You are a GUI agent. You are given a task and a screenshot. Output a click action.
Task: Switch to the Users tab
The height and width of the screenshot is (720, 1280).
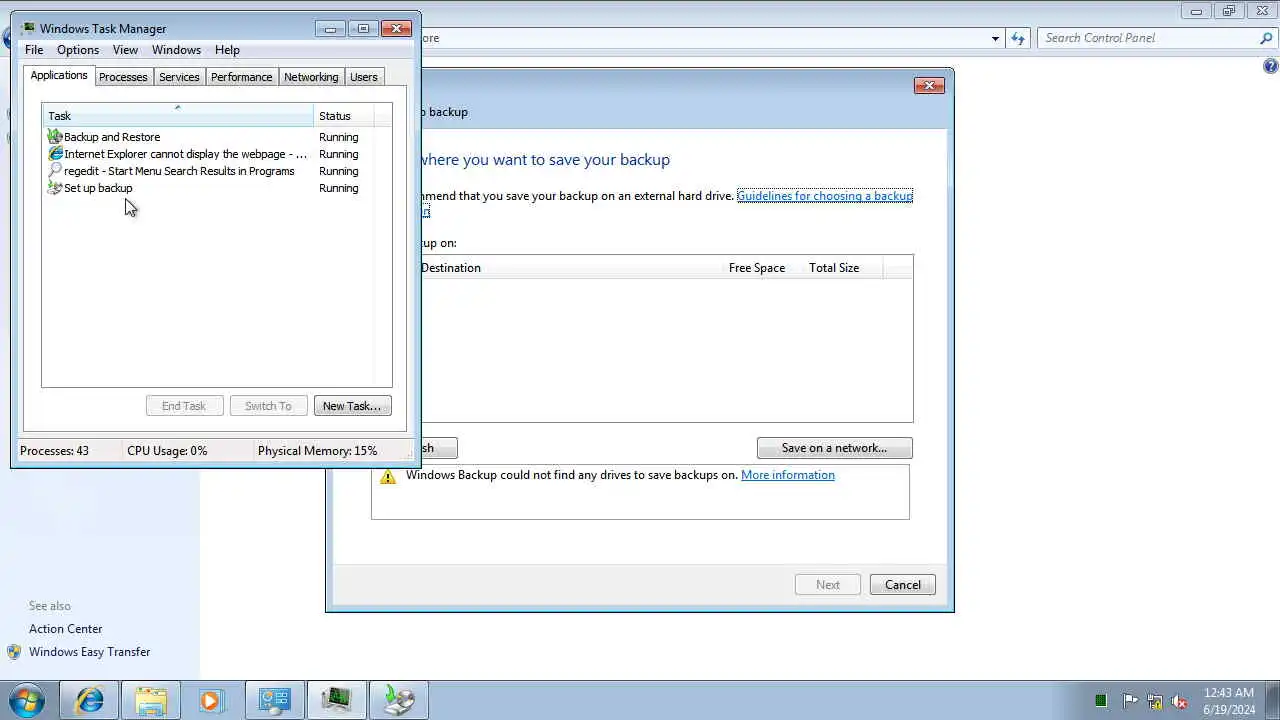364,77
